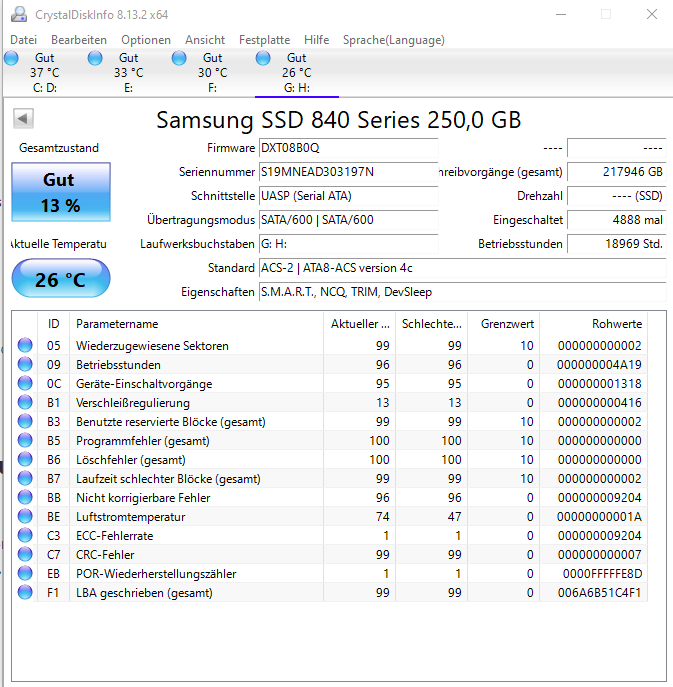Select the F: disk tab
673x687 pixels.
[x=213, y=73]
